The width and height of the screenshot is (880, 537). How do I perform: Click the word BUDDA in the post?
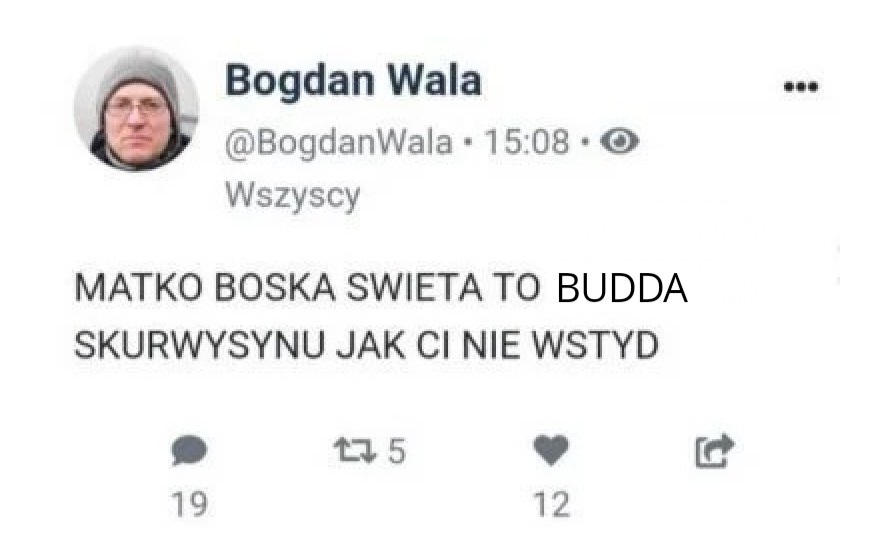pos(622,288)
